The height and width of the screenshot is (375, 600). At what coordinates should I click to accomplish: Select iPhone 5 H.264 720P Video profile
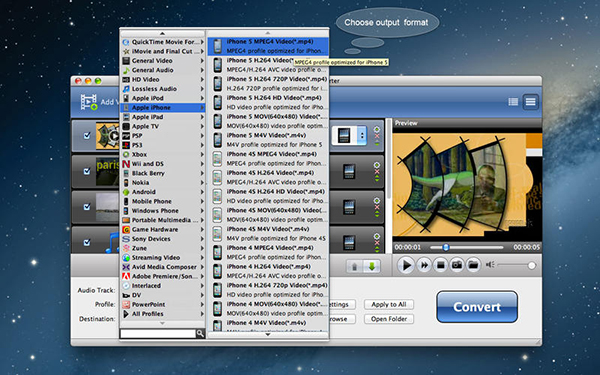pyautogui.click(x=268, y=83)
